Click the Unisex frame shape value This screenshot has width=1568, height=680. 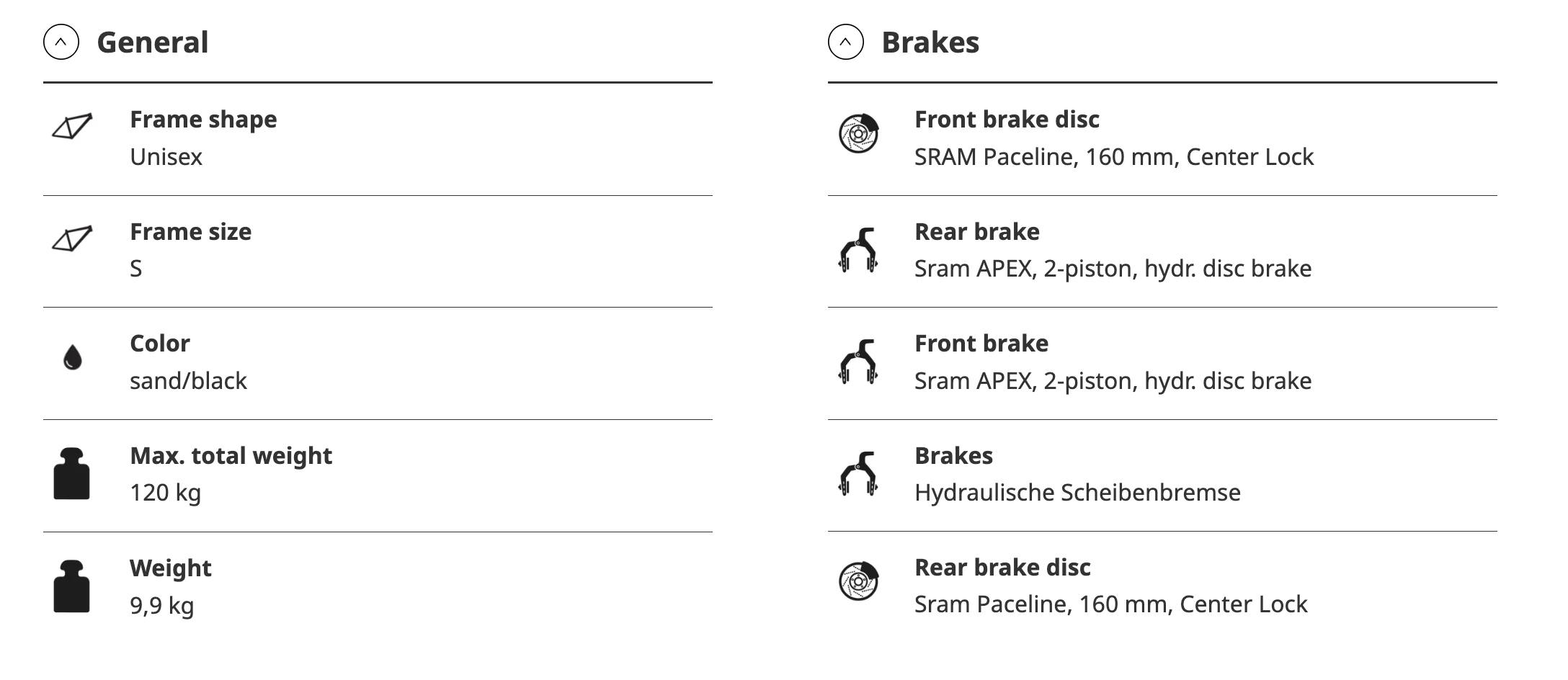(x=166, y=157)
